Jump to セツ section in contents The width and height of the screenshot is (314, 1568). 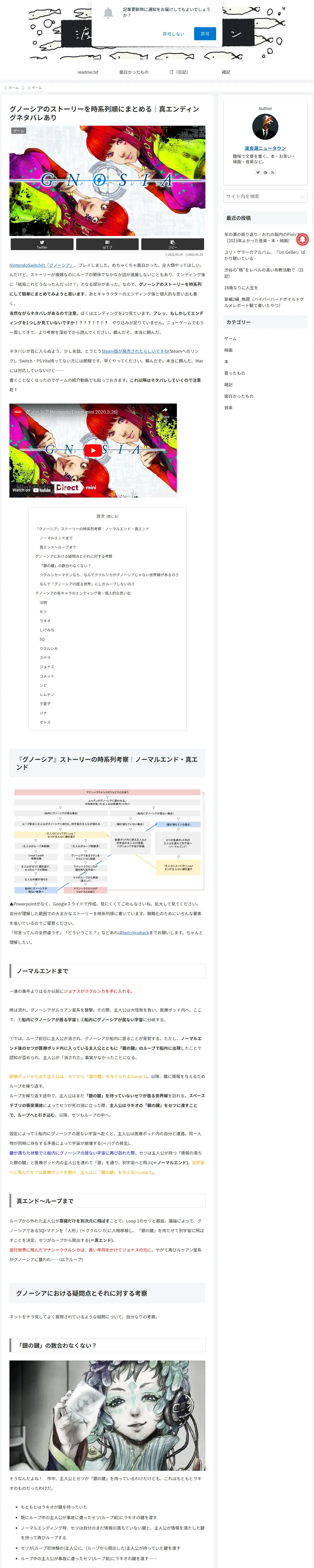pos(43,612)
